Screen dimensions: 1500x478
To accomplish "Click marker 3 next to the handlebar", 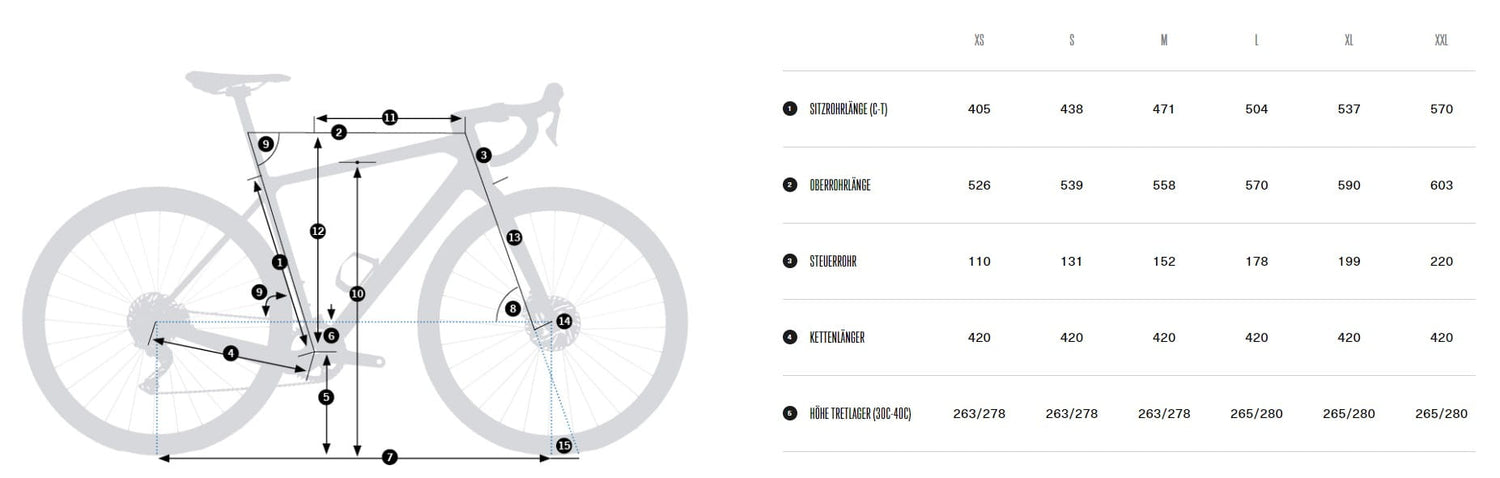I will [x=484, y=155].
